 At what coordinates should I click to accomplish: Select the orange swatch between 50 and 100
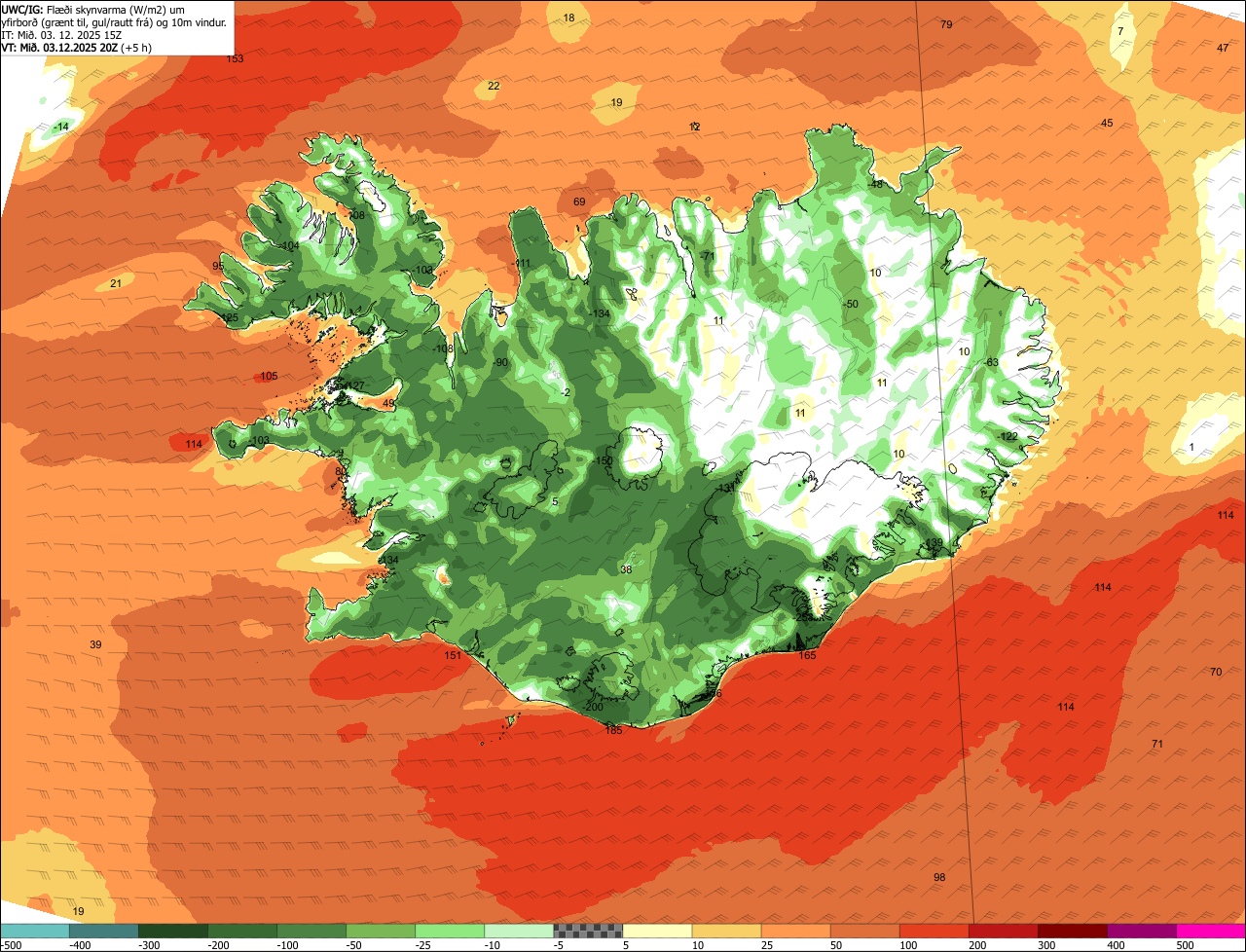click(864, 931)
